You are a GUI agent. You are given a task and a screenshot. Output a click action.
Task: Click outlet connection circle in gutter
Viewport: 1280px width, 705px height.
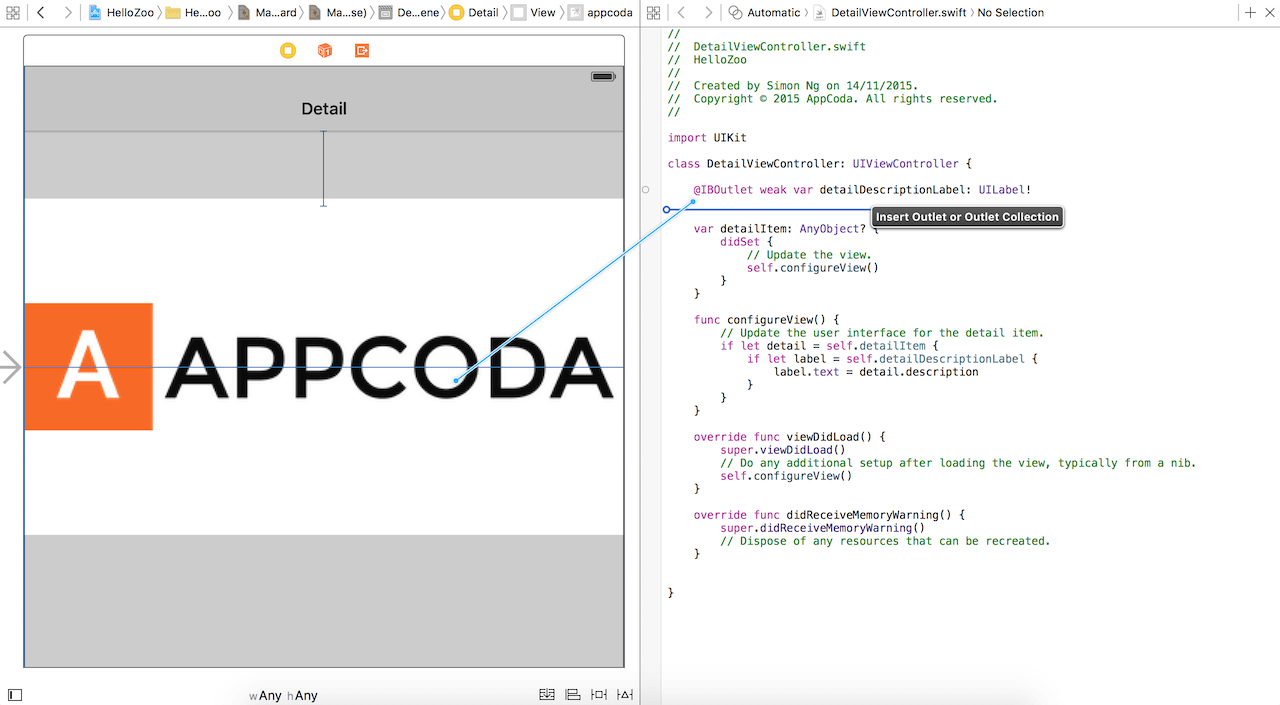pyautogui.click(x=645, y=189)
